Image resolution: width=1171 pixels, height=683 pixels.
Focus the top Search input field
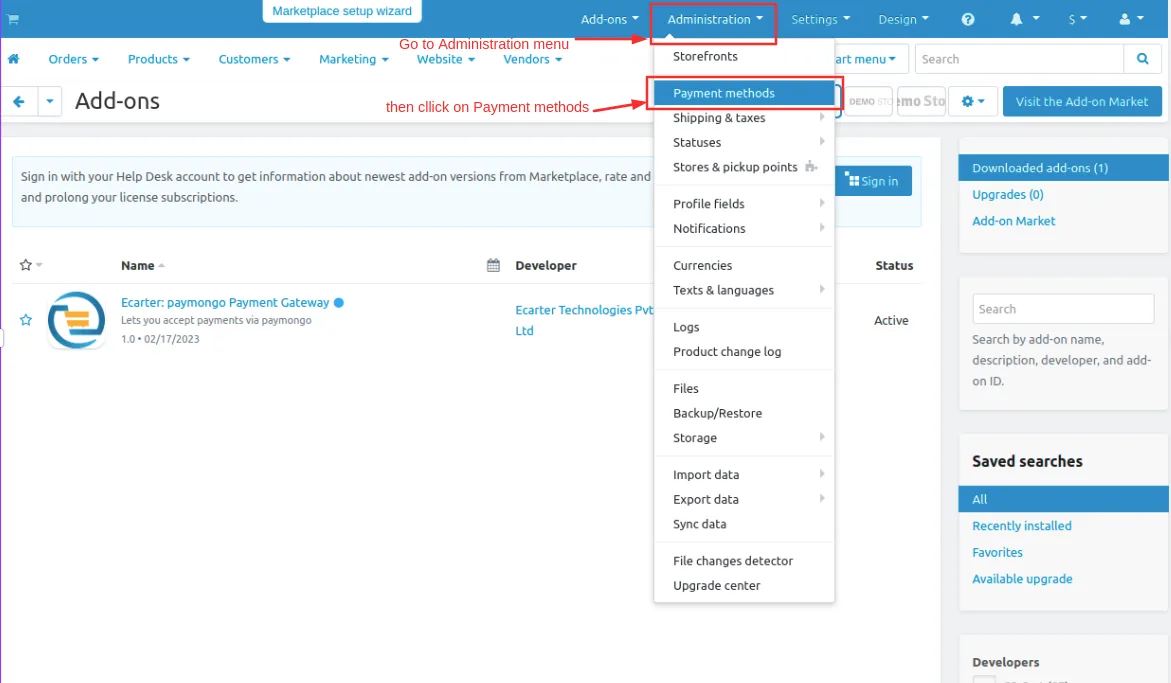click(x=1019, y=59)
